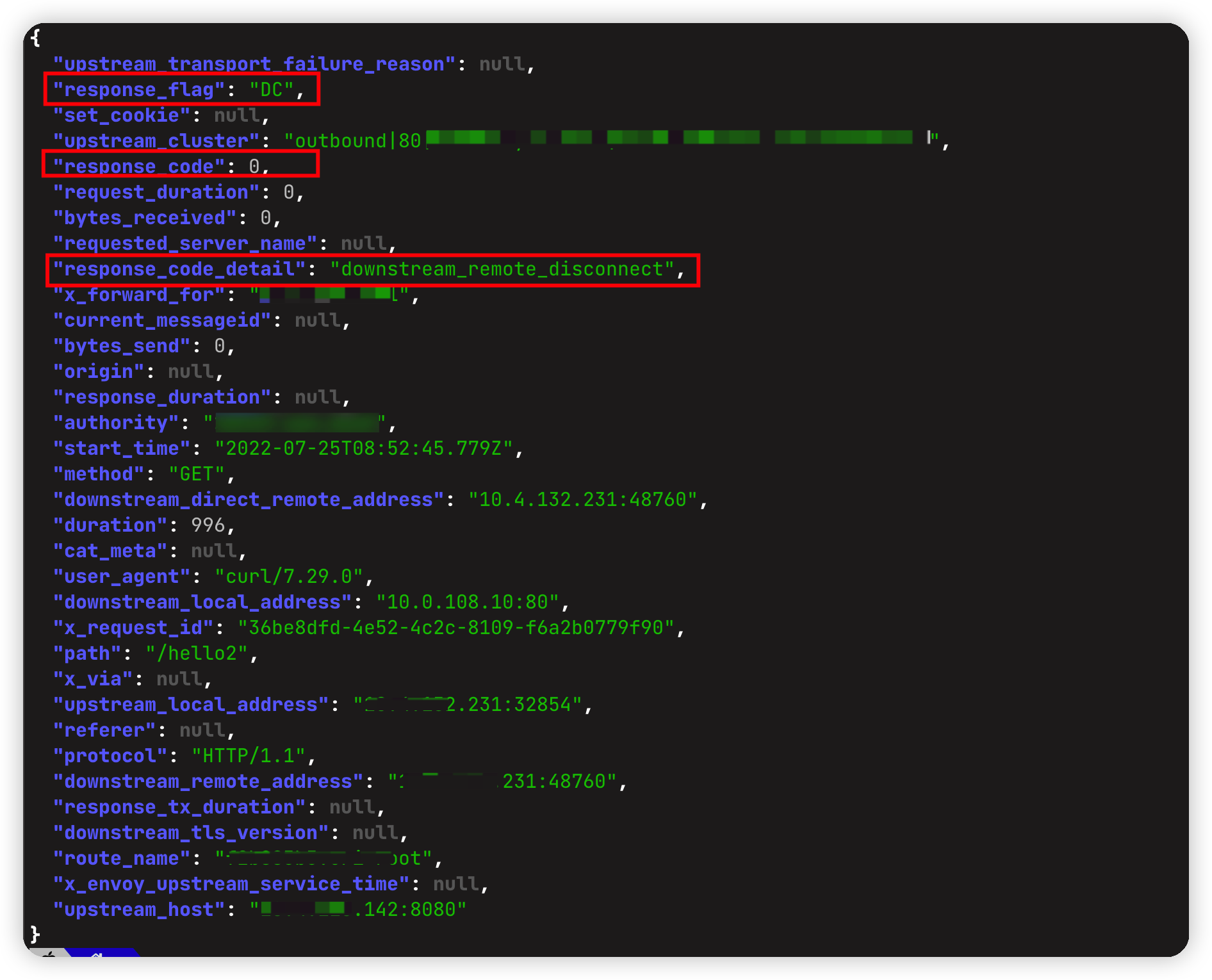Viewport: 1212px width, 980px height.
Task: Click the "origin" key
Action: pos(99,372)
